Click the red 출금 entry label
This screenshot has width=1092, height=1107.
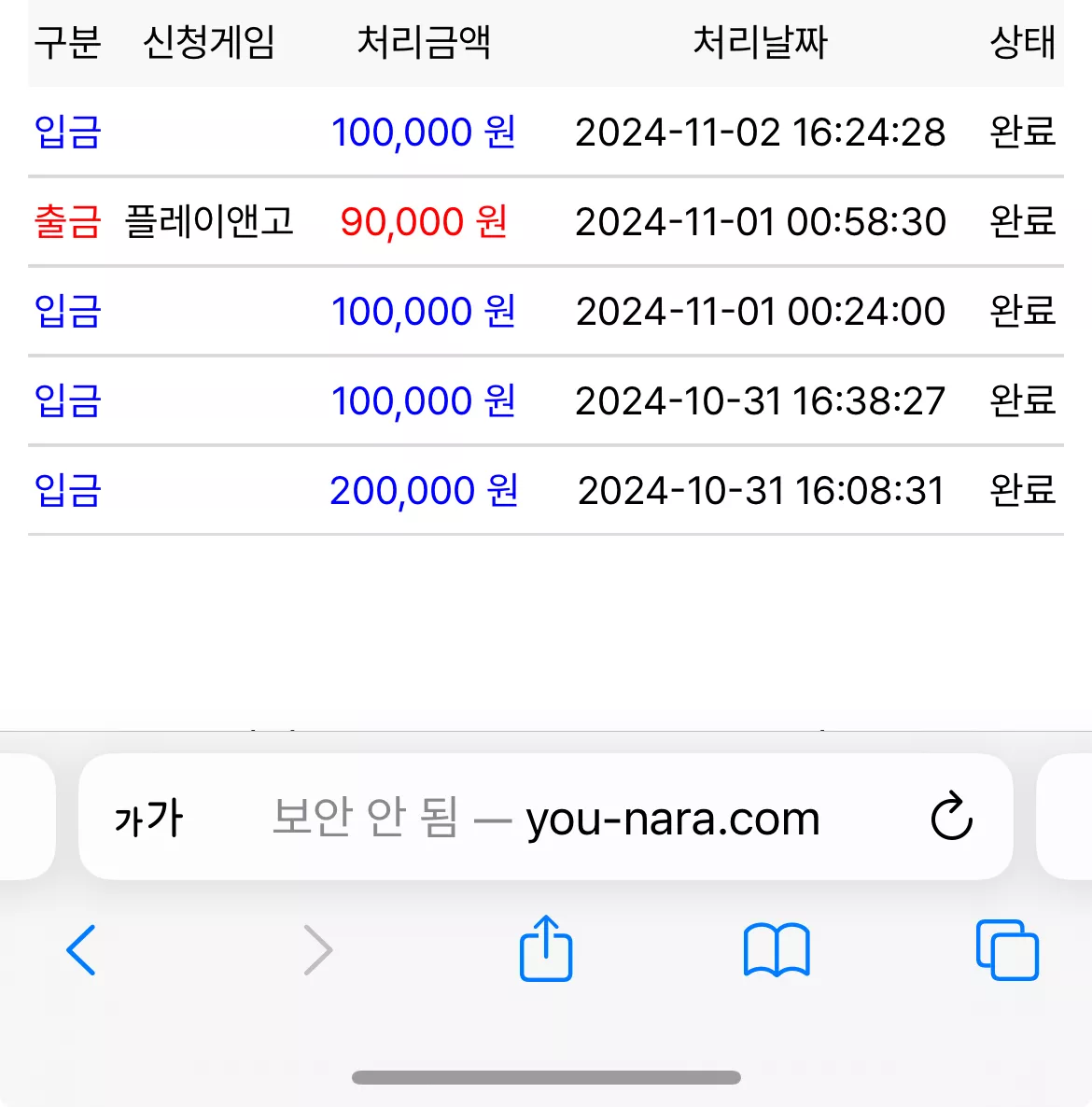coord(68,221)
